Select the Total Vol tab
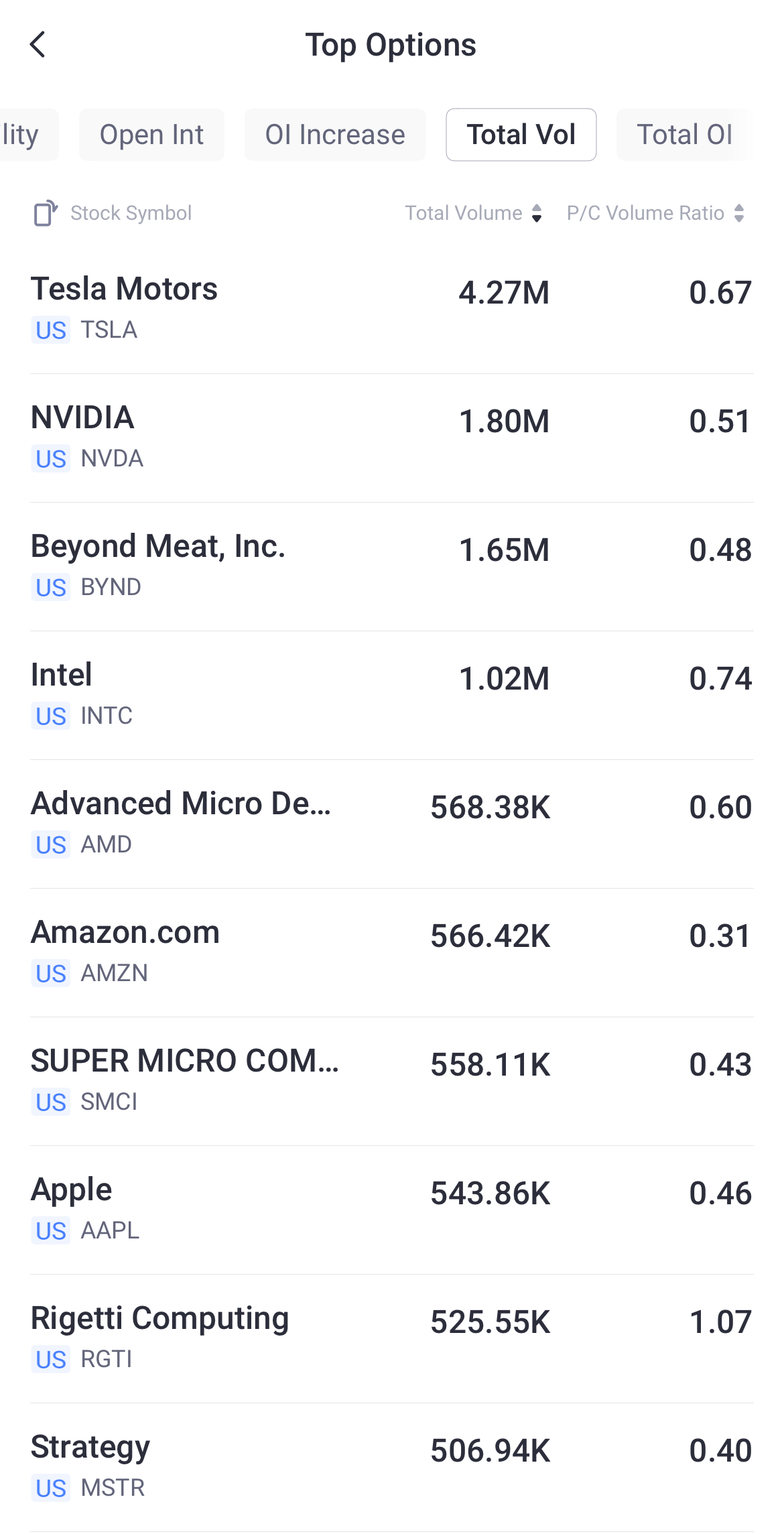Viewport: 784px width, 1534px height. (x=521, y=135)
